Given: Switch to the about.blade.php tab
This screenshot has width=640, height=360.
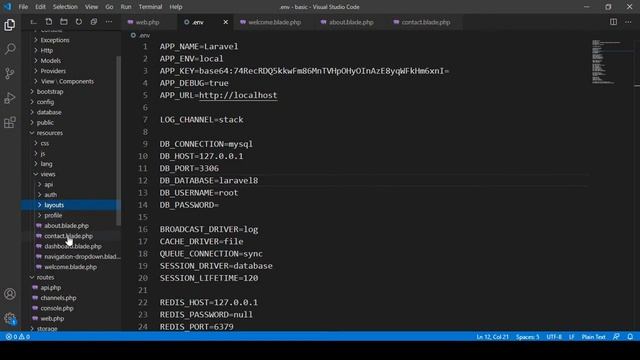Looking at the screenshot, I should (351, 22).
